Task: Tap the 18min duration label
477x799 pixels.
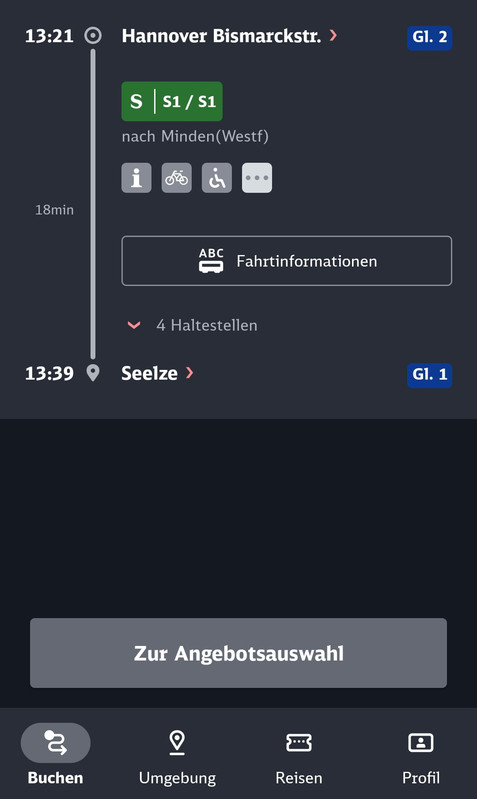Action: pos(54,210)
